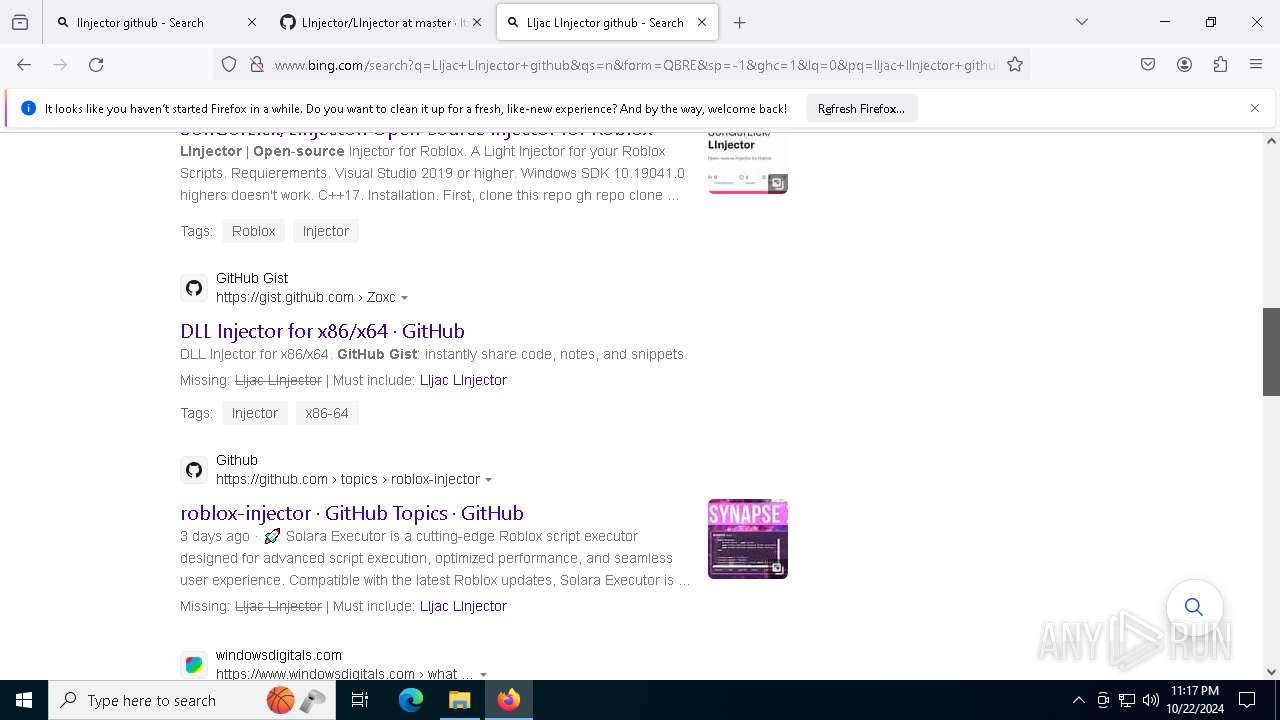
Task: Click the notification info icon
Action: coord(28,108)
